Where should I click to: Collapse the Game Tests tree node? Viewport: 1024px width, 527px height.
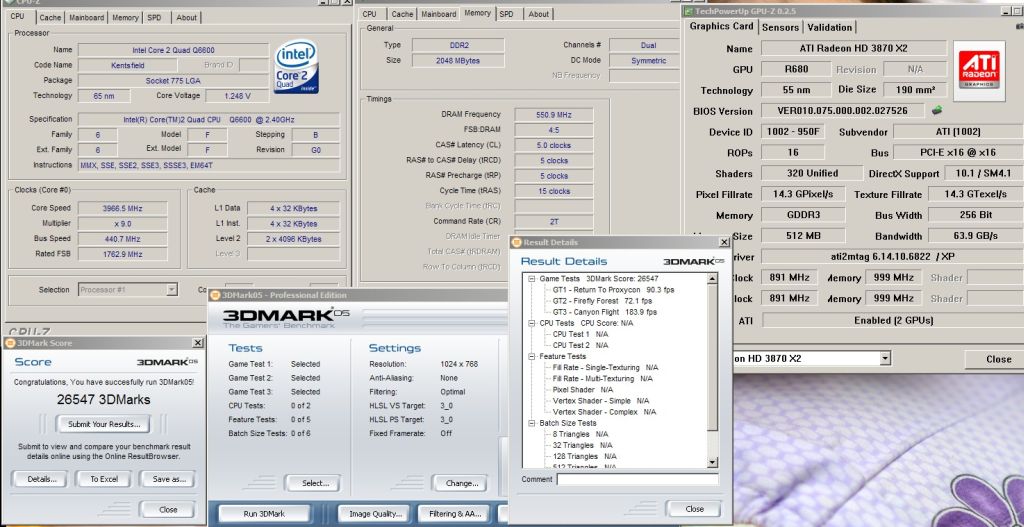coord(532,279)
